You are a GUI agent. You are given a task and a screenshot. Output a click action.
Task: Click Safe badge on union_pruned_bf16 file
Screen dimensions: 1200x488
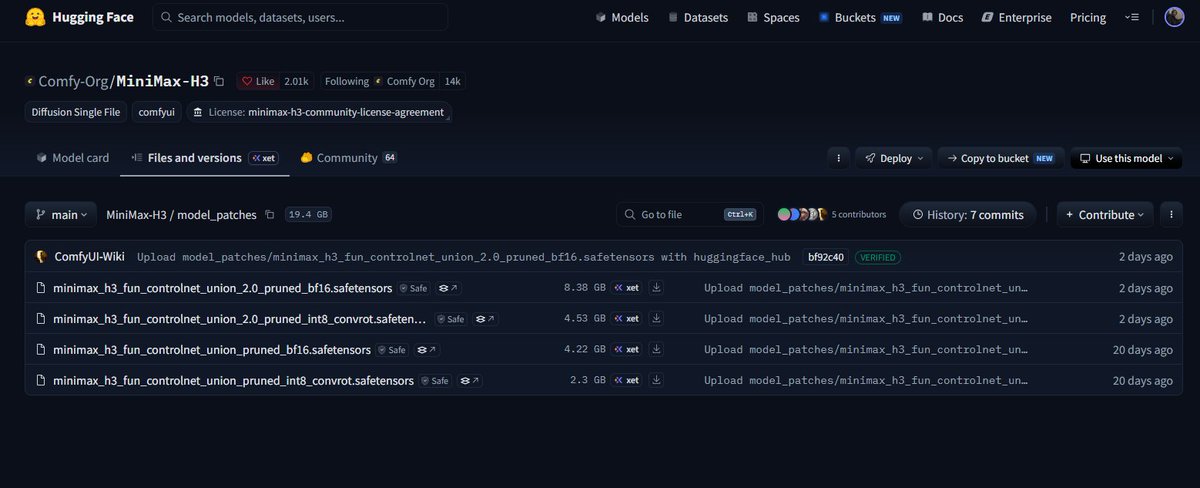click(x=391, y=350)
